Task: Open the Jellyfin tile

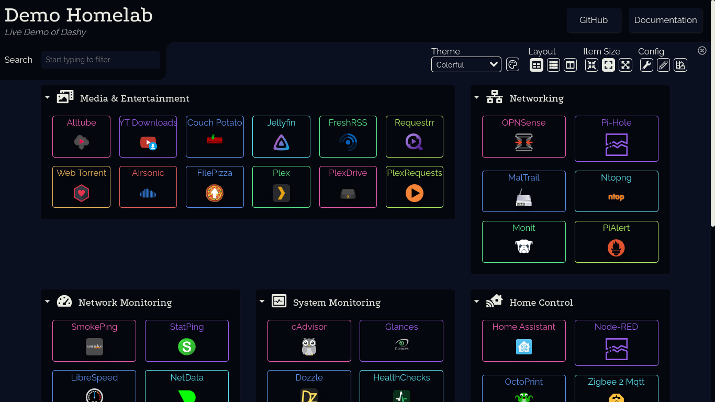Action: point(281,136)
